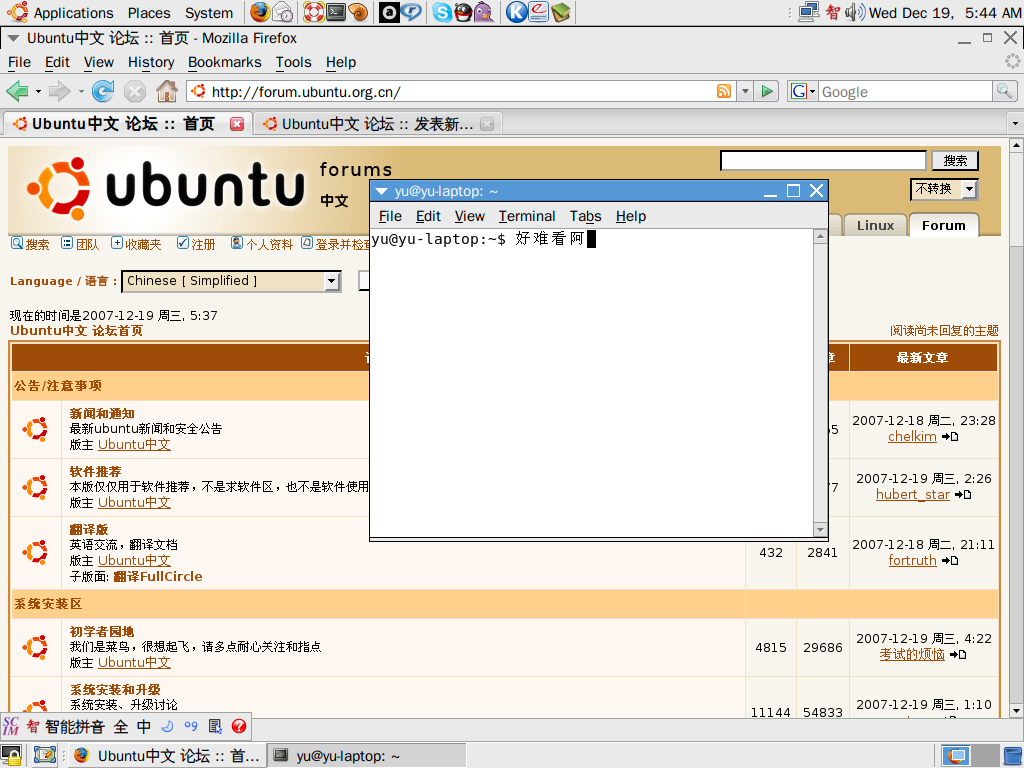Click the RSS feed icon in address bar

pos(724,91)
